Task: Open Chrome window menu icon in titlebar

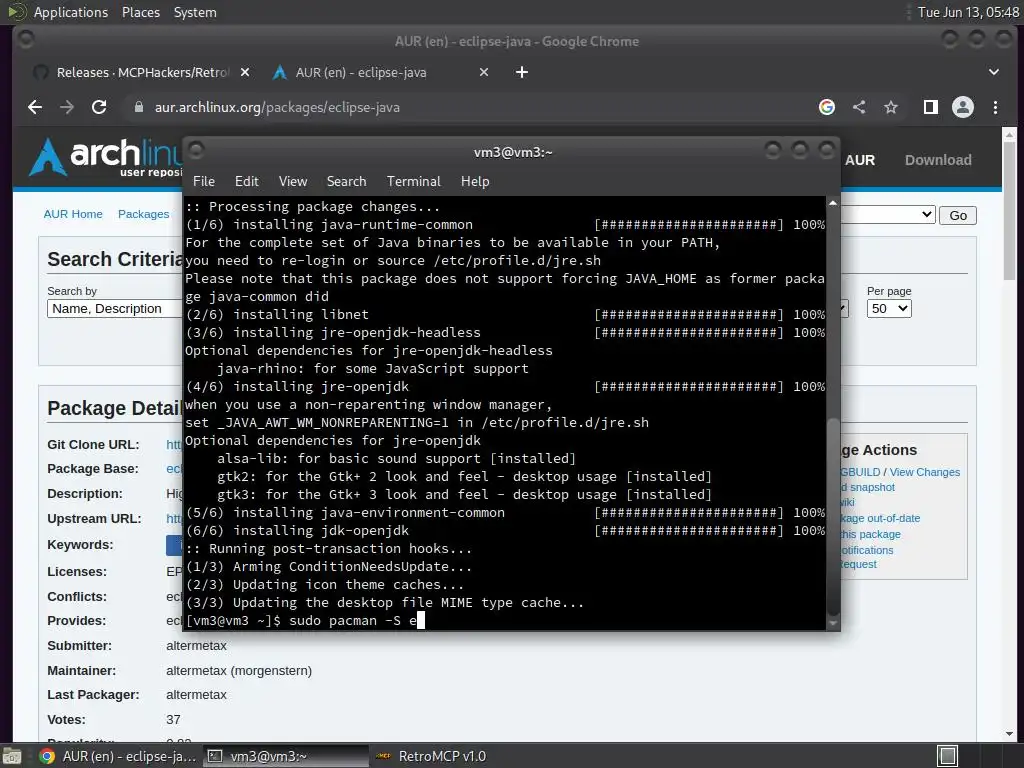Action: tap(26, 40)
